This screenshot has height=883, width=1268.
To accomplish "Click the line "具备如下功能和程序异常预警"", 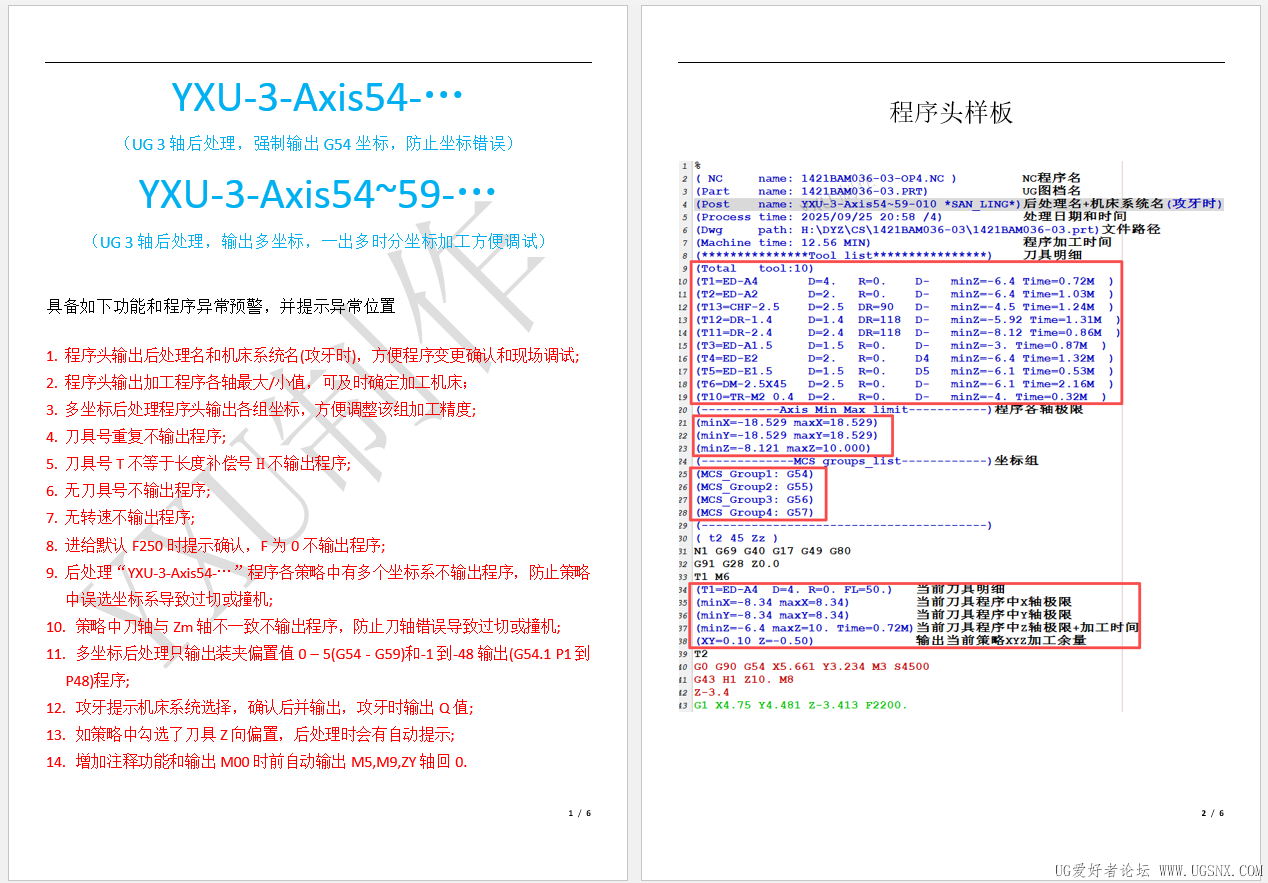I will [220, 306].
